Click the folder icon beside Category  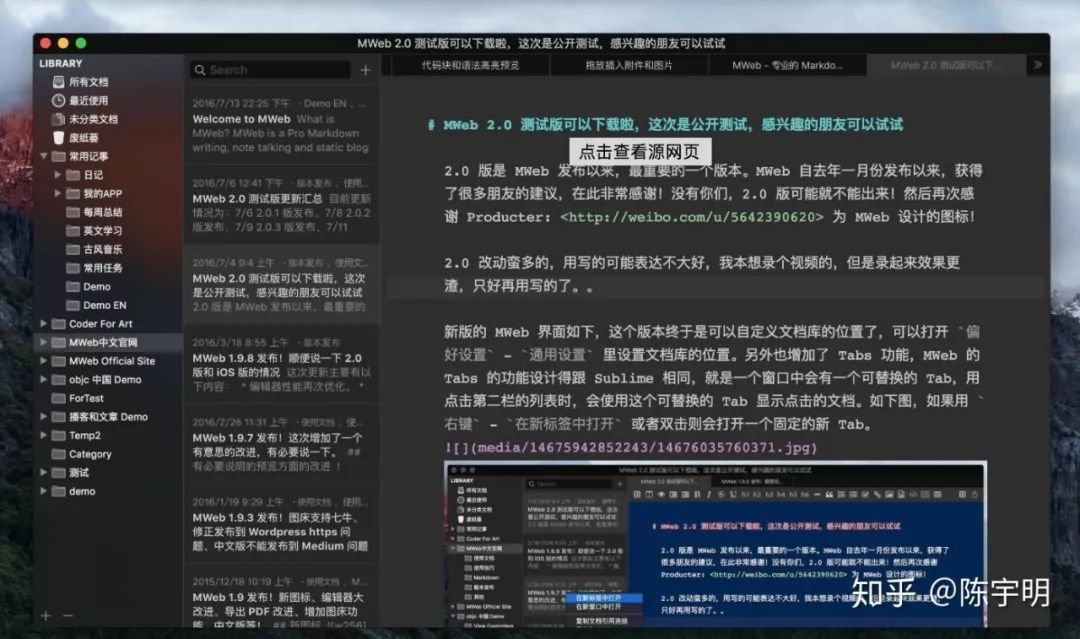tap(59, 454)
